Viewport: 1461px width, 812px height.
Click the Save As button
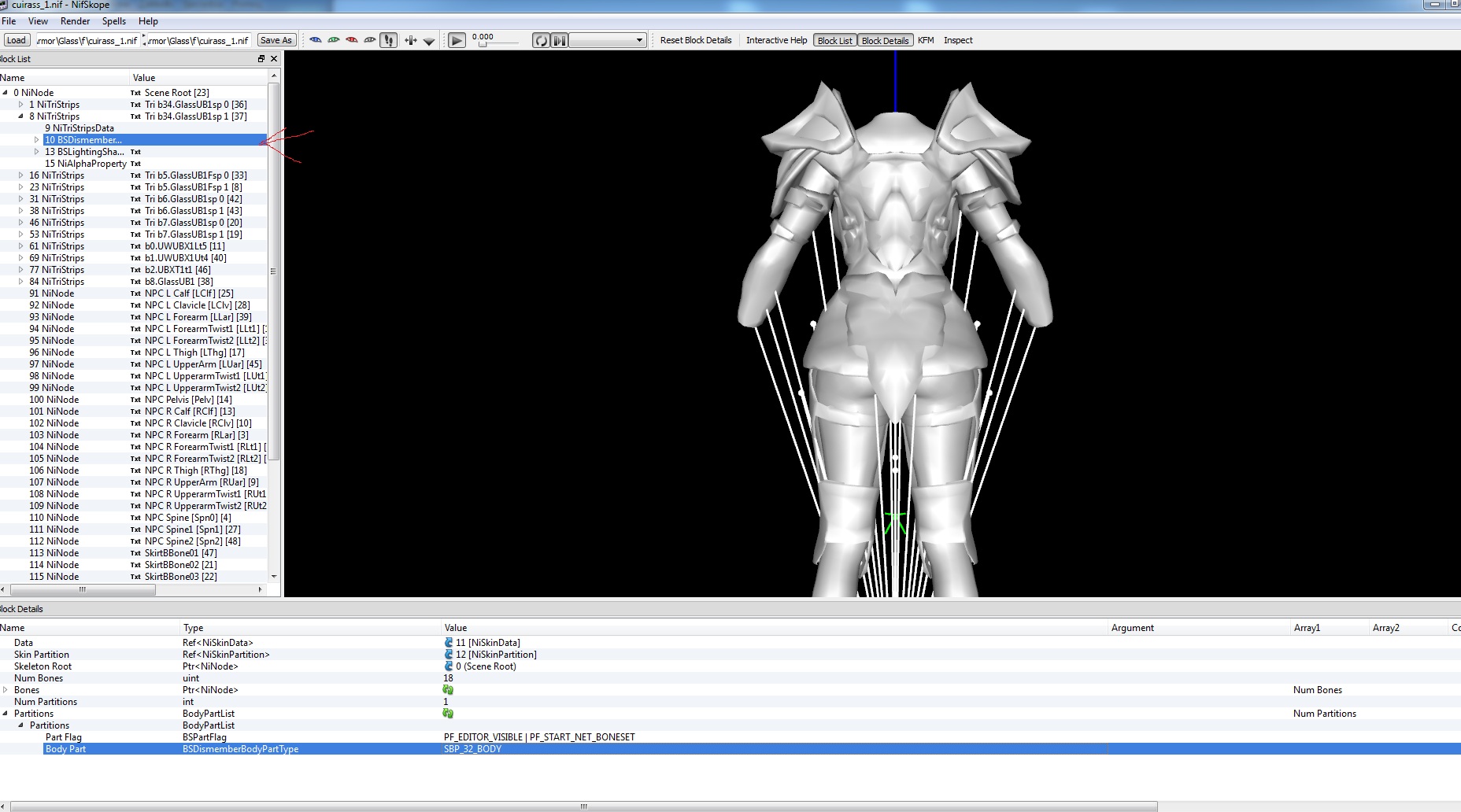(x=276, y=40)
